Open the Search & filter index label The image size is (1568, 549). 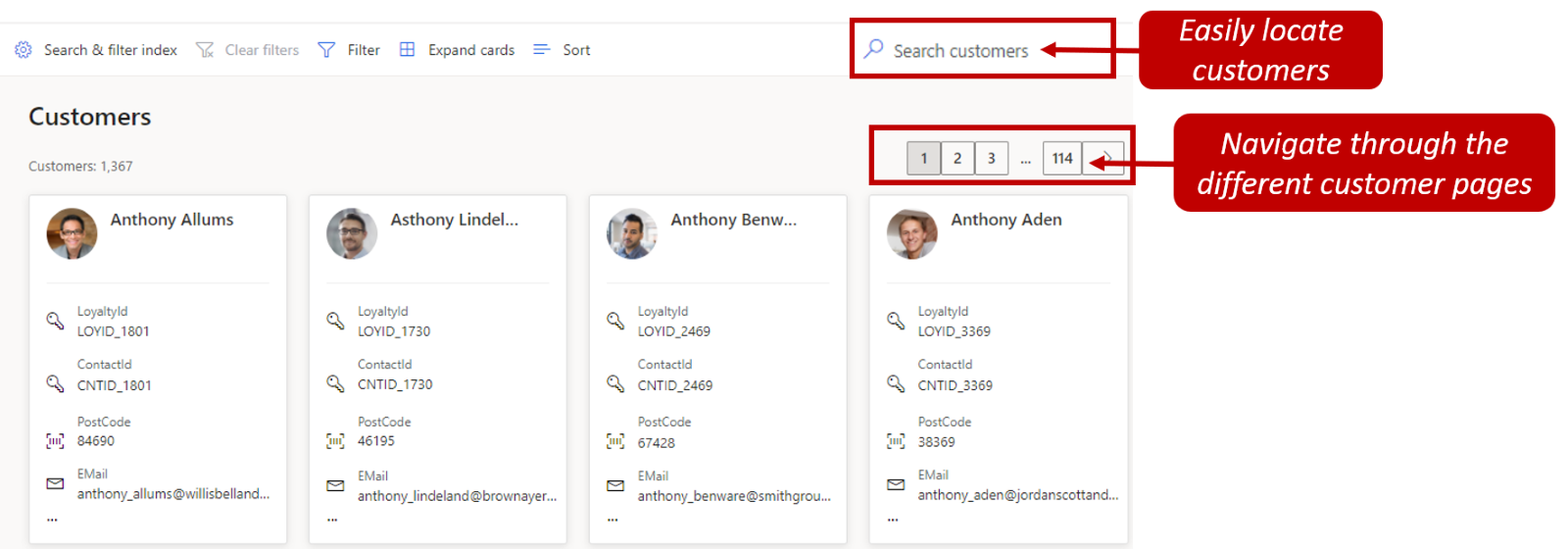tap(111, 50)
